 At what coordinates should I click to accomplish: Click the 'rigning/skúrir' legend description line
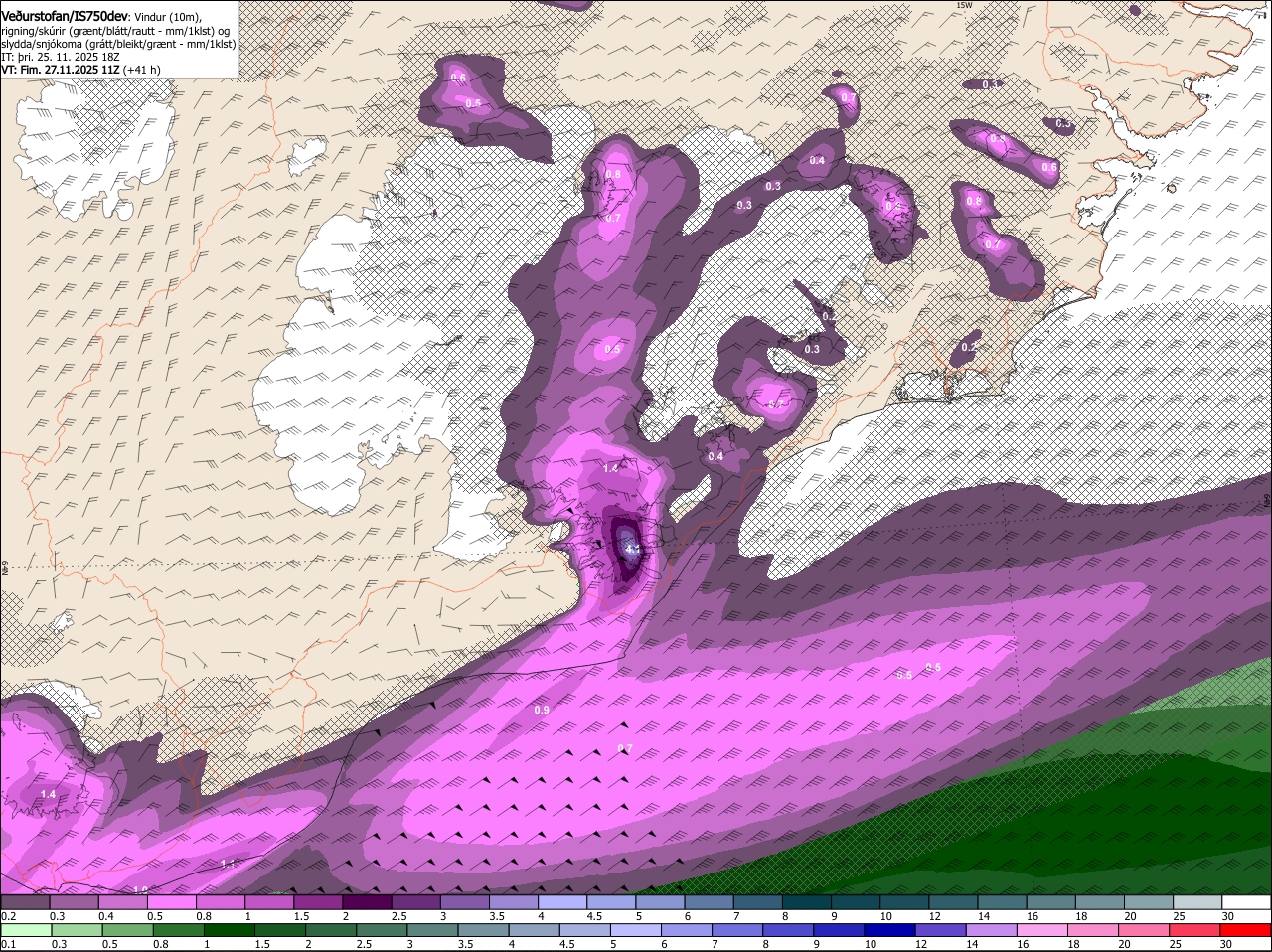pyautogui.click(x=115, y=31)
